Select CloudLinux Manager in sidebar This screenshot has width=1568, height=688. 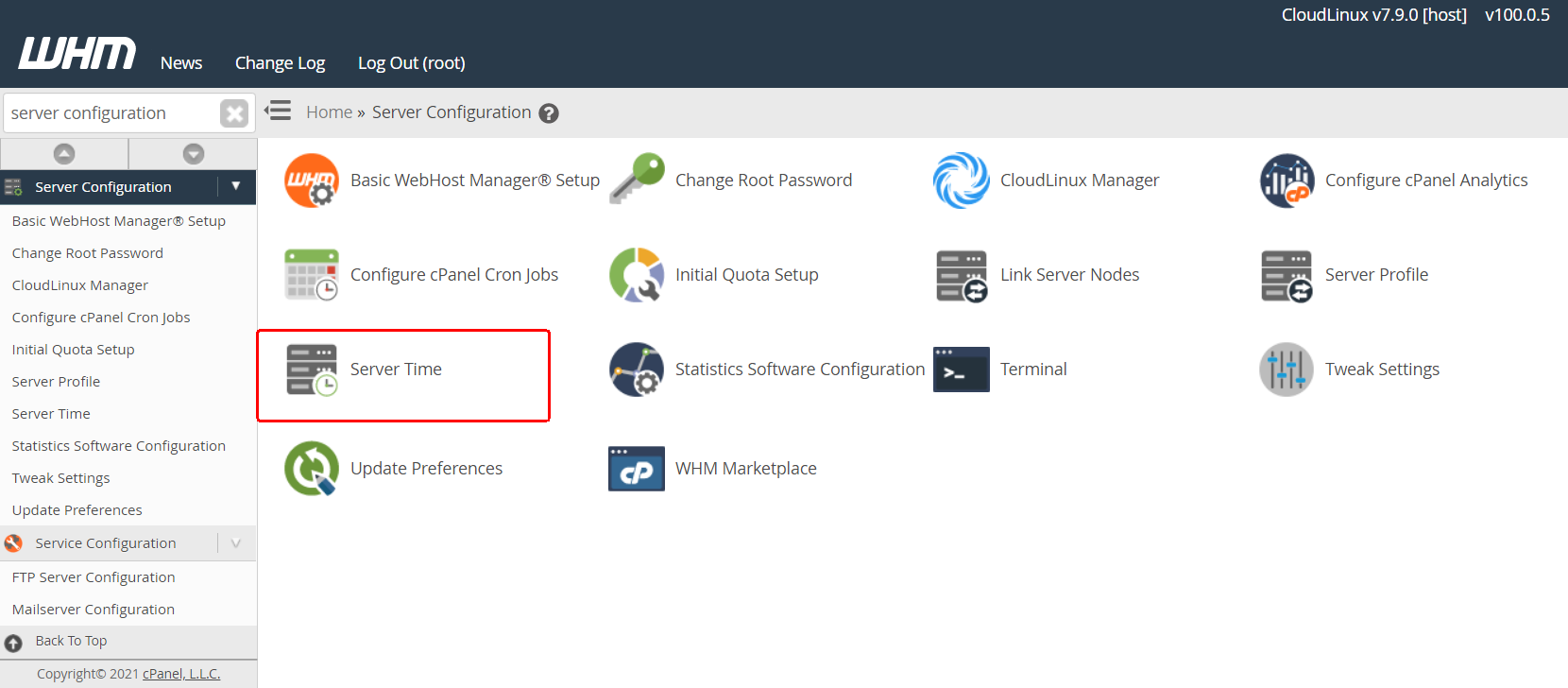[x=80, y=285]
